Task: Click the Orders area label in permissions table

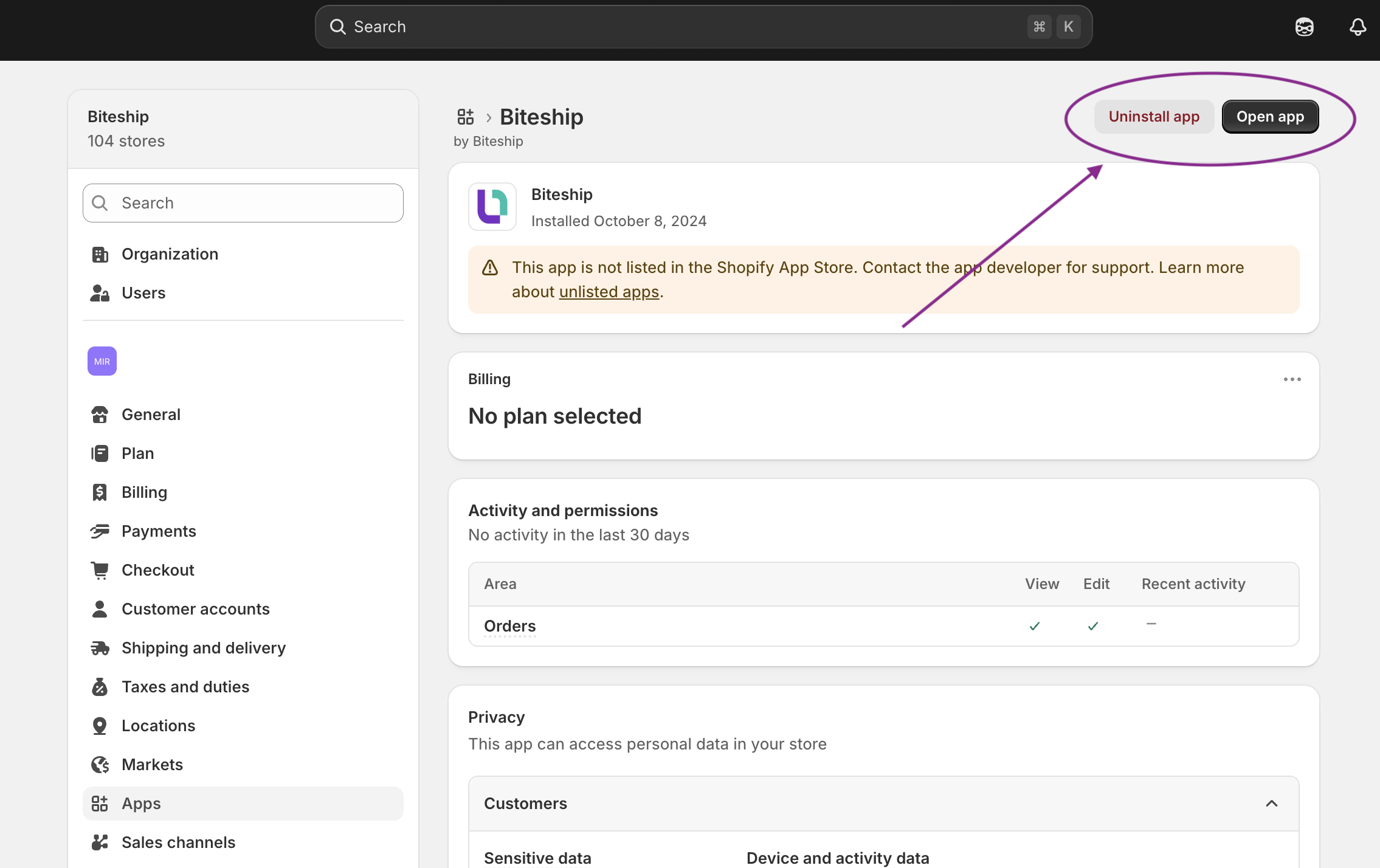Action: pyautogui.click(x=509, y=626)
